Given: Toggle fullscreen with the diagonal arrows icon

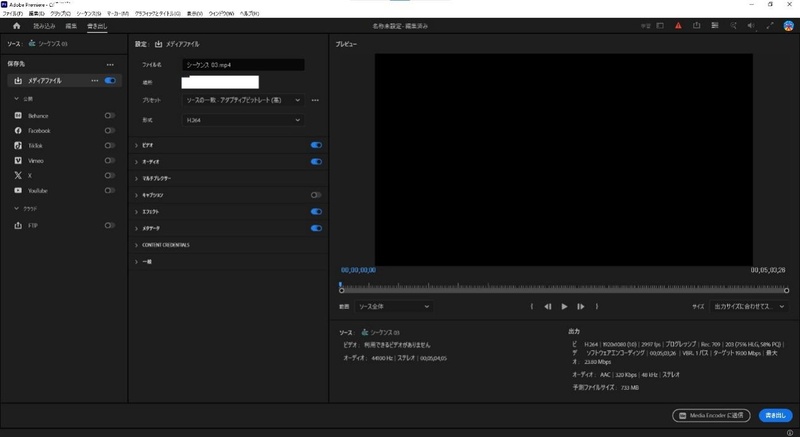Looking at the screenshot, I should tap(770, 25).
